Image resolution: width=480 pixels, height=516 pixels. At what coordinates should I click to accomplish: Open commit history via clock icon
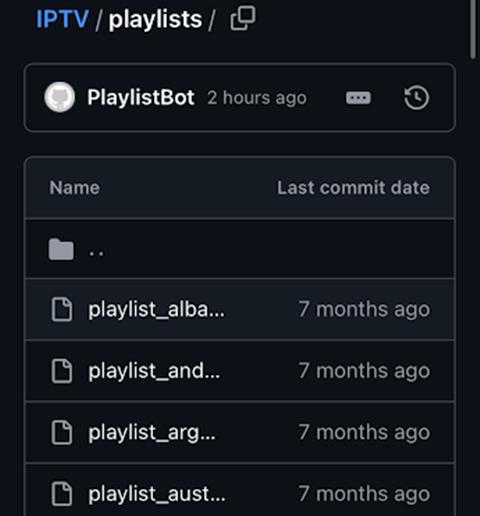(417, 98)
